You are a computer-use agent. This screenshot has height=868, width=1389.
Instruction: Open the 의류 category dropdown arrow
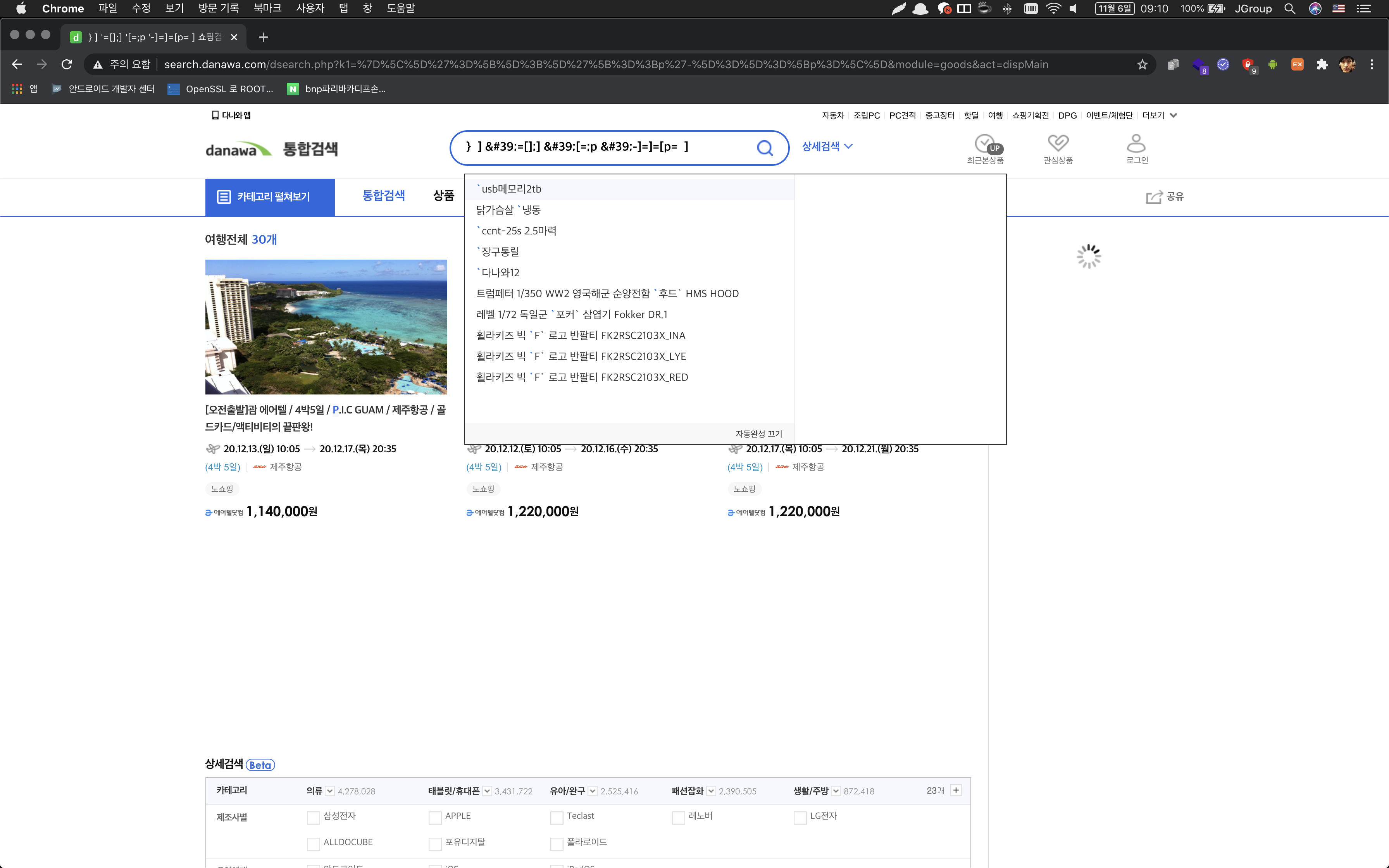pyautogui.click(x=329, y=791)
